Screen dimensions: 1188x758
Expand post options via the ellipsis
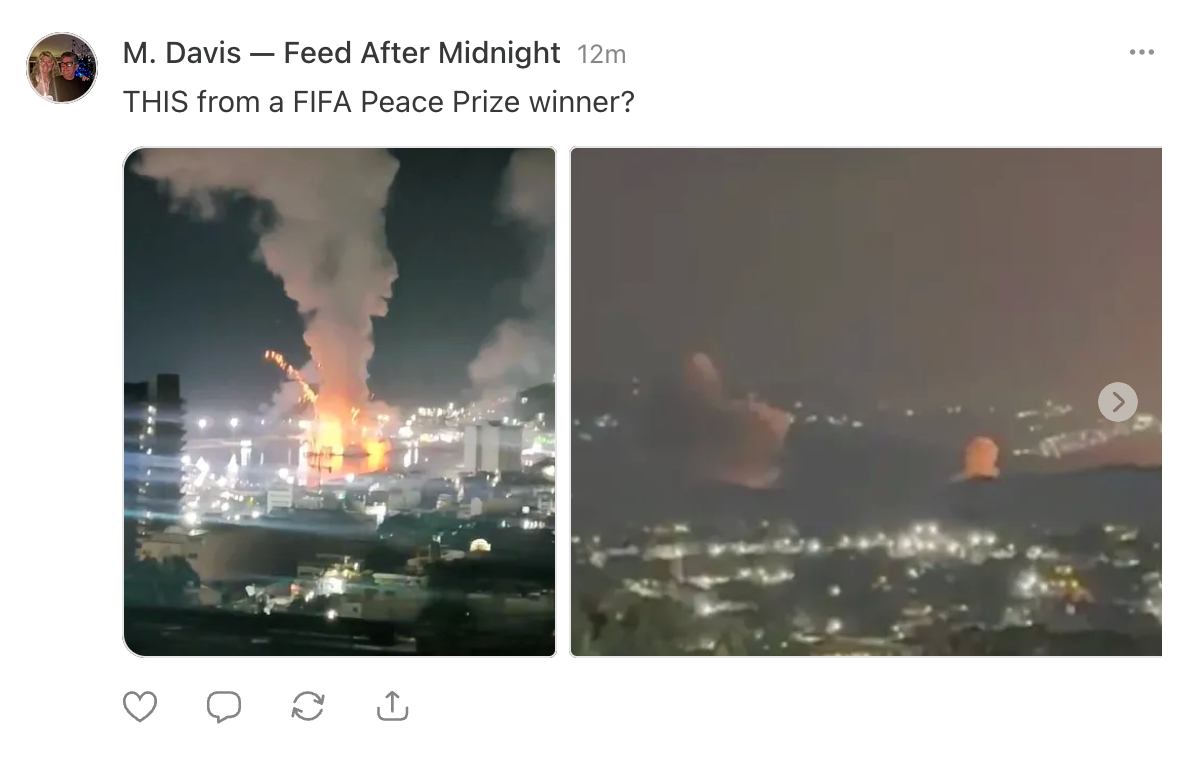coord(1141,52)
